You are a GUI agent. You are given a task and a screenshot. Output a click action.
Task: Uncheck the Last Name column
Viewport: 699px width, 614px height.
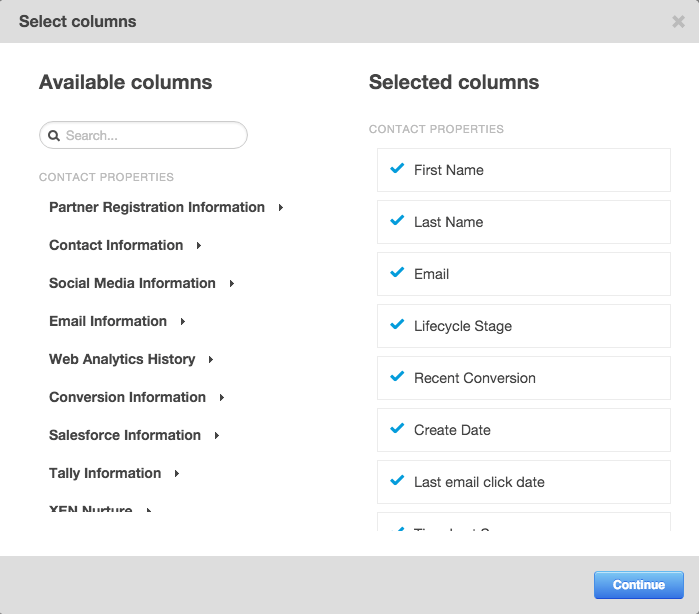(397, 221)
